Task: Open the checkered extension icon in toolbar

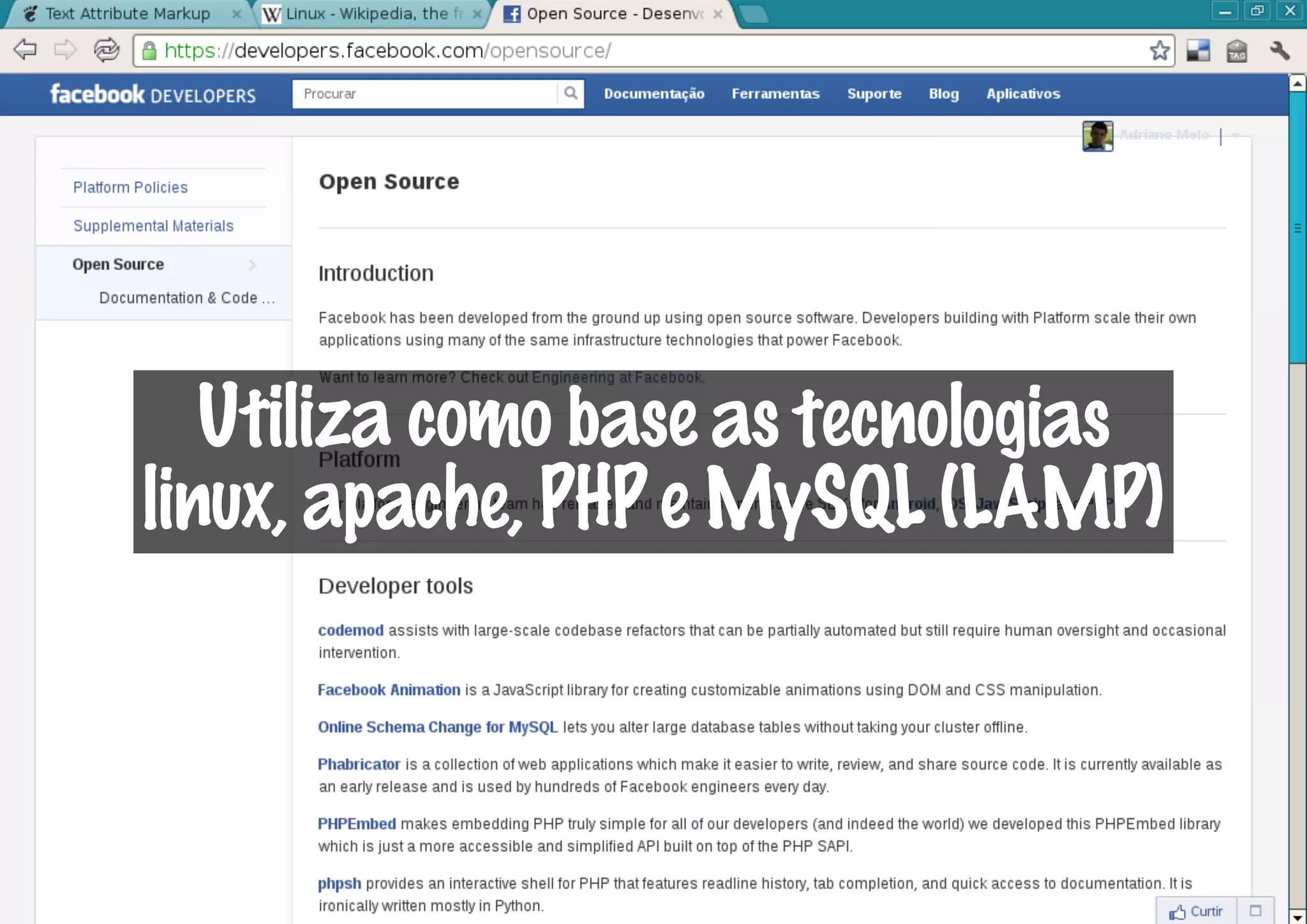Action: (x=1198, y=50)
